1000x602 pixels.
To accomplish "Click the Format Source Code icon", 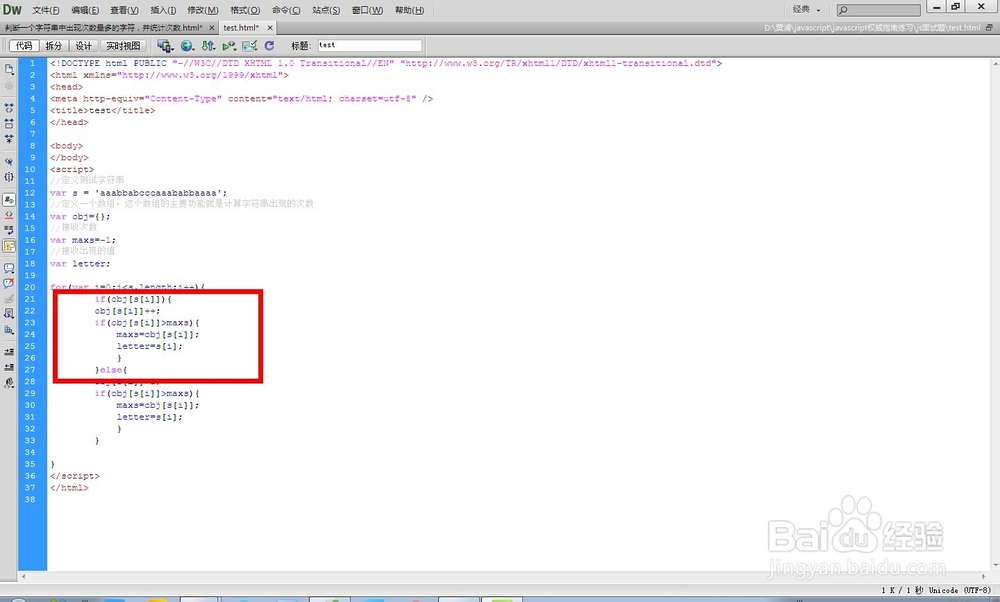I will (9, 383).
